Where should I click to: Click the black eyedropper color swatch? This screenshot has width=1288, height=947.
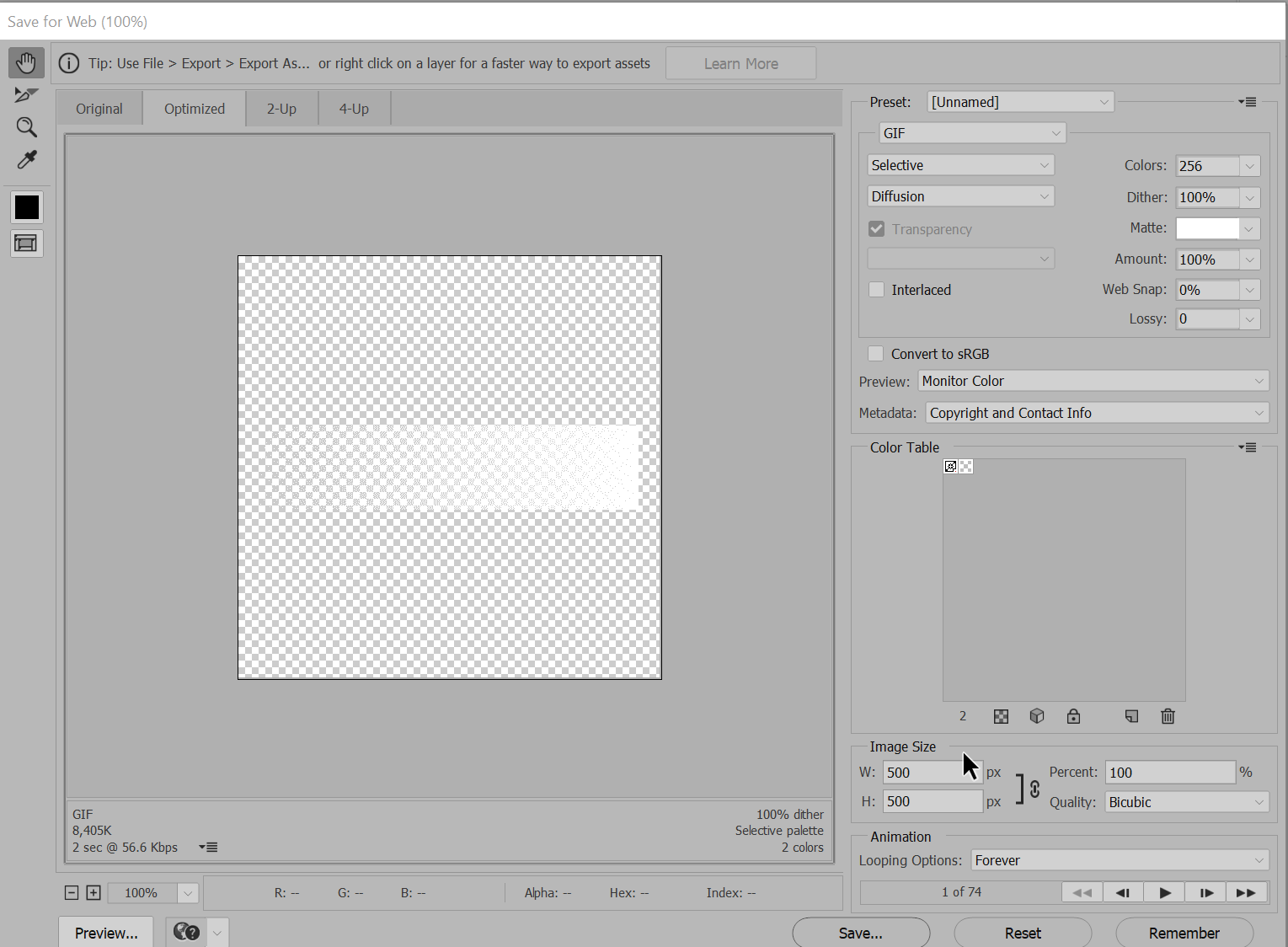pos(27,207)
